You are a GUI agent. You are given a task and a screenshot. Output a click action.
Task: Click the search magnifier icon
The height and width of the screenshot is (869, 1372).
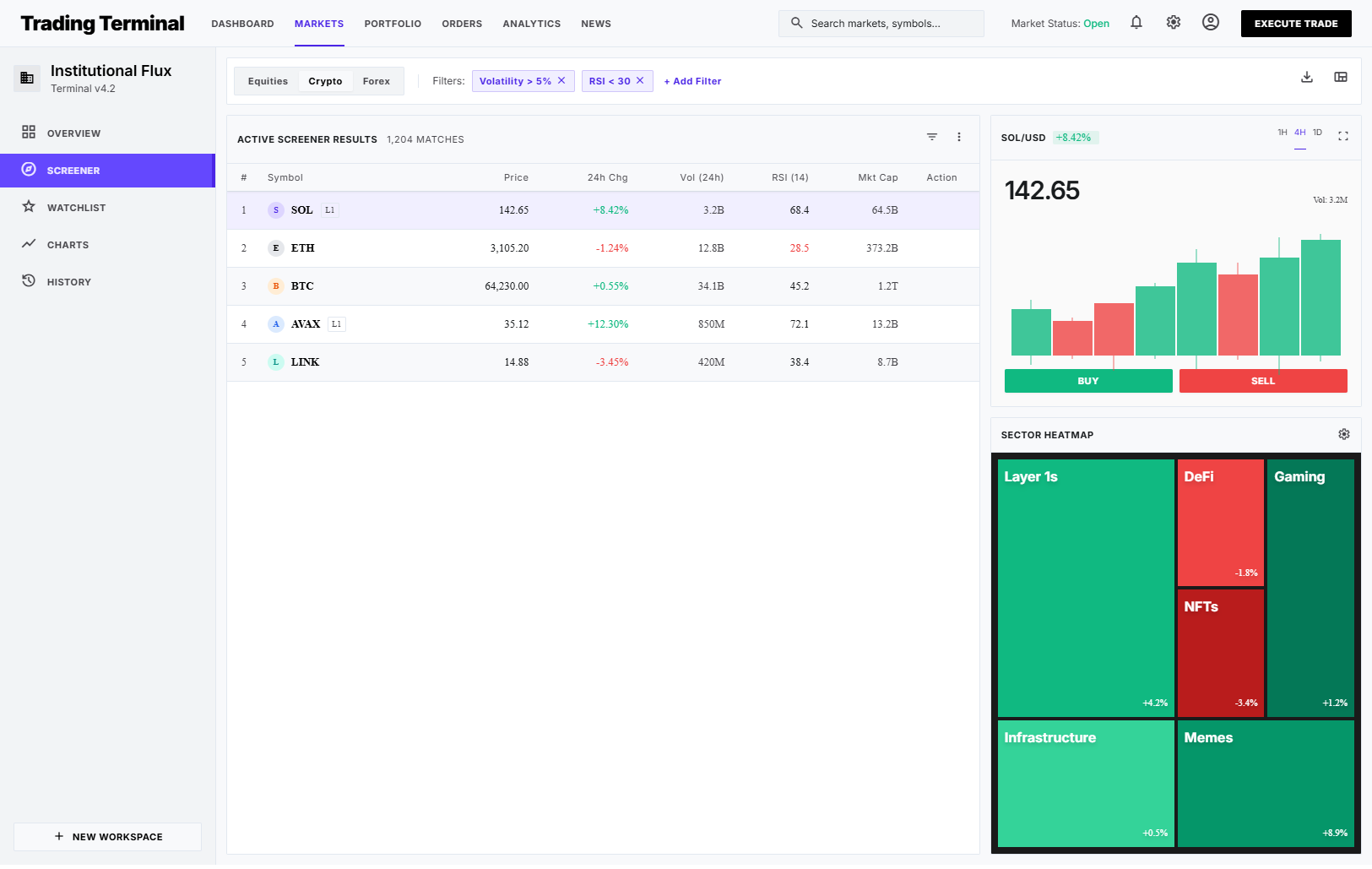[796, 24]
